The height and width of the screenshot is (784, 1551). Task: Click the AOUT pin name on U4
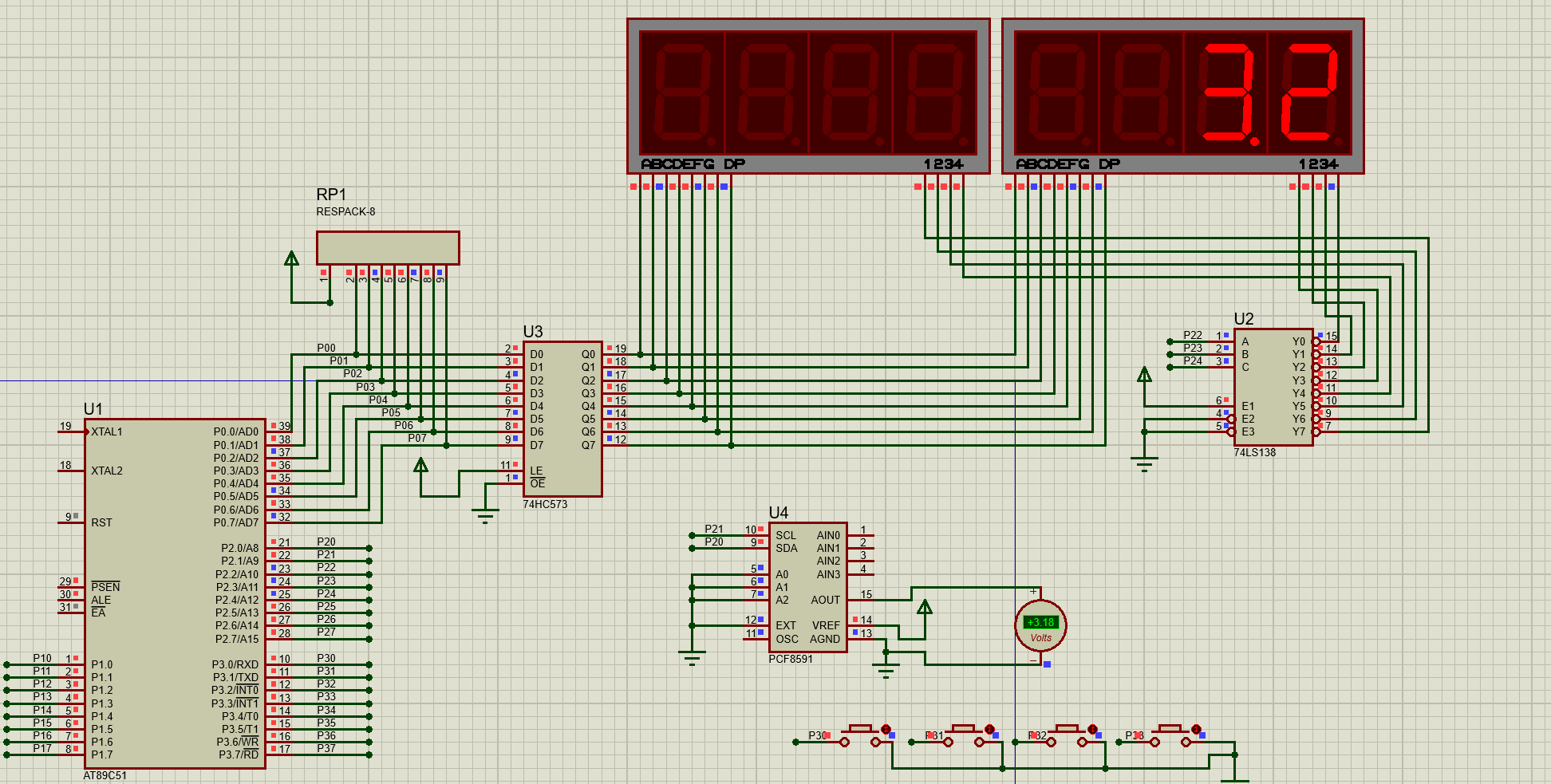coord(826,600)
